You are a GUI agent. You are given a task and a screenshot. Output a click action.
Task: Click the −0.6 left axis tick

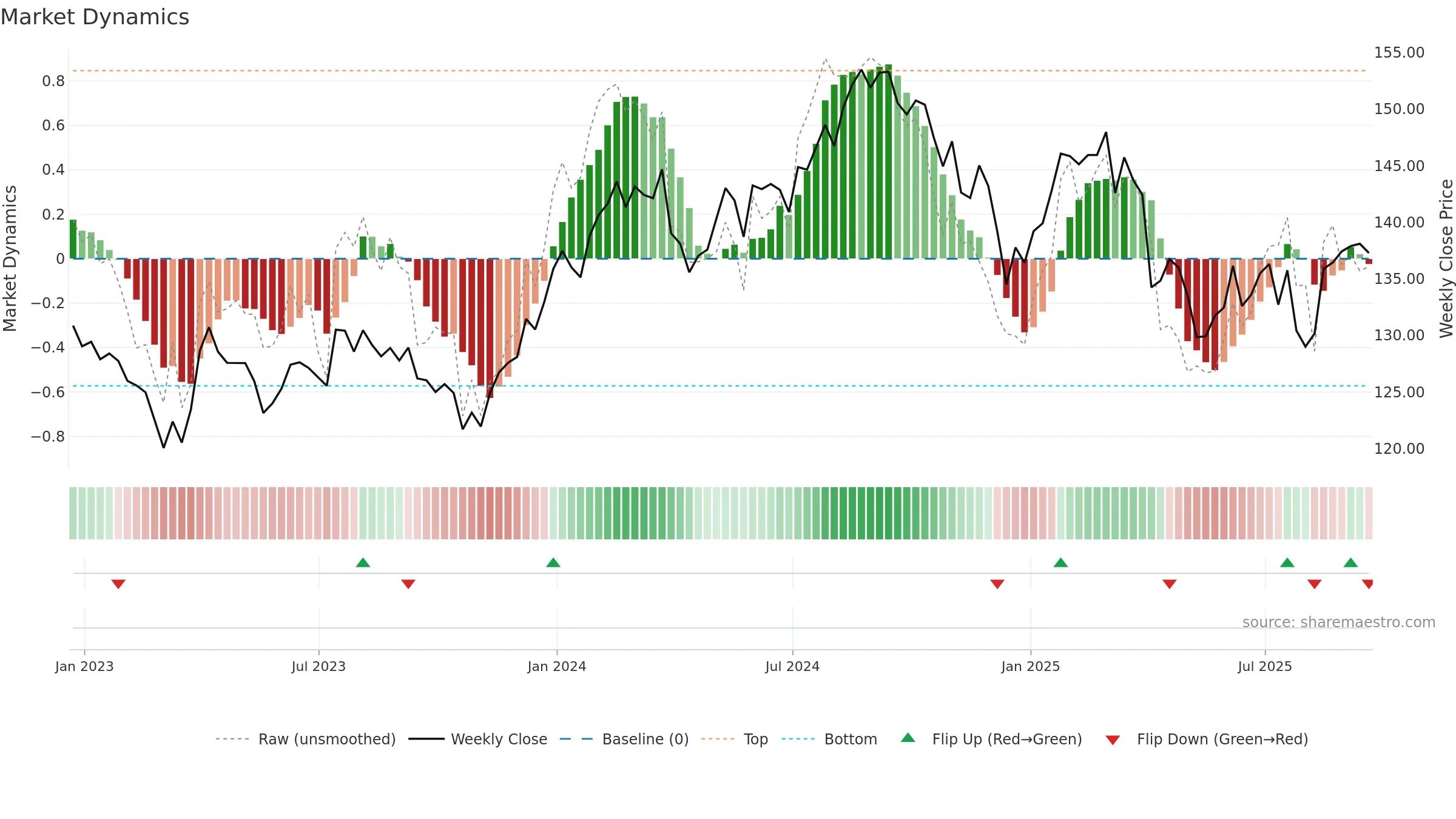click(x=48, y=392)
